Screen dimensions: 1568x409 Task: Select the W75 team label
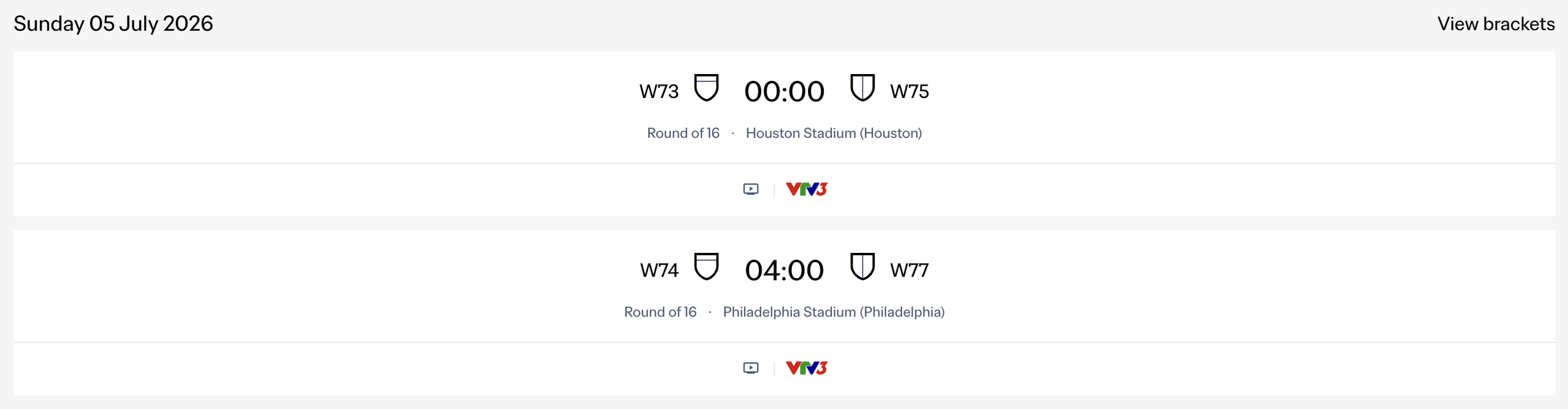tap(909, 92)
